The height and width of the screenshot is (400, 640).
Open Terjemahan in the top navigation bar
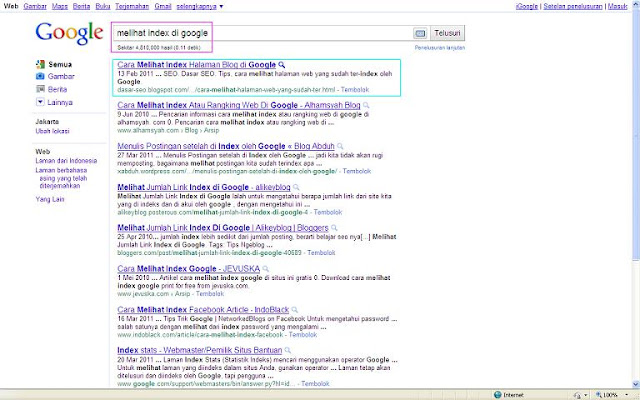[132, 7]
